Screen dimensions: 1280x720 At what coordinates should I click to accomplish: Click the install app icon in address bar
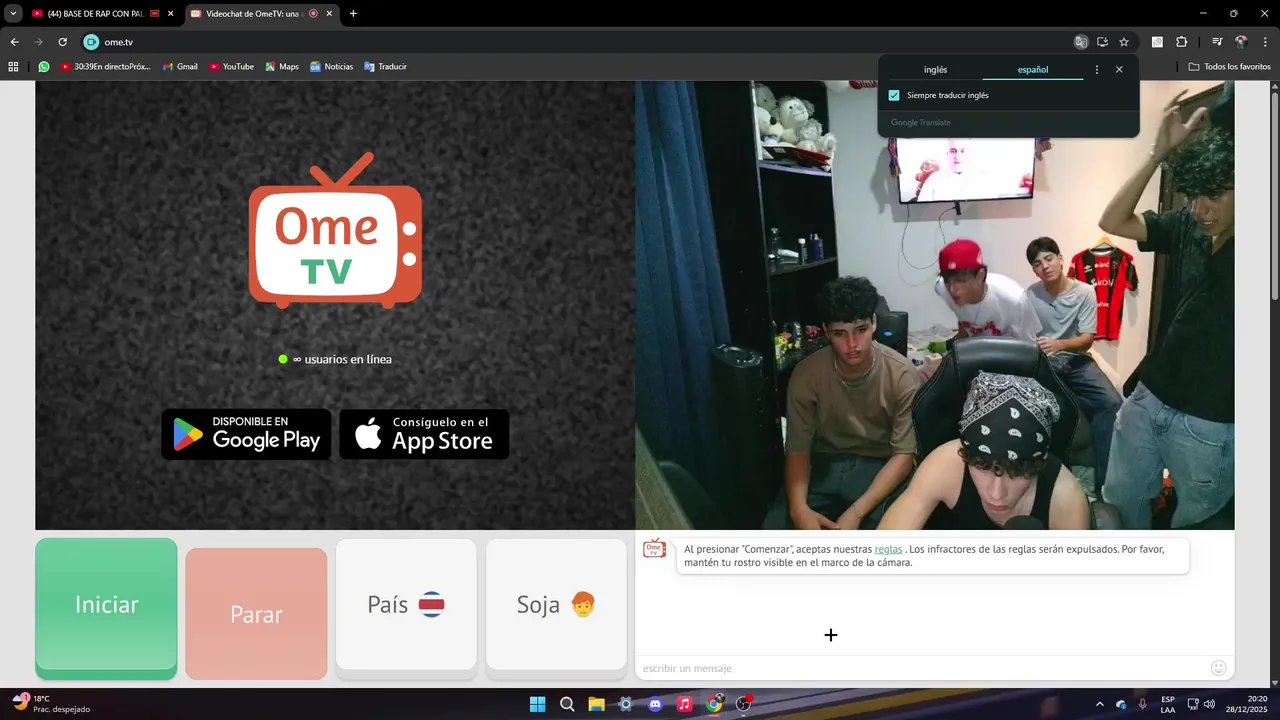[x=1102, y=42]
